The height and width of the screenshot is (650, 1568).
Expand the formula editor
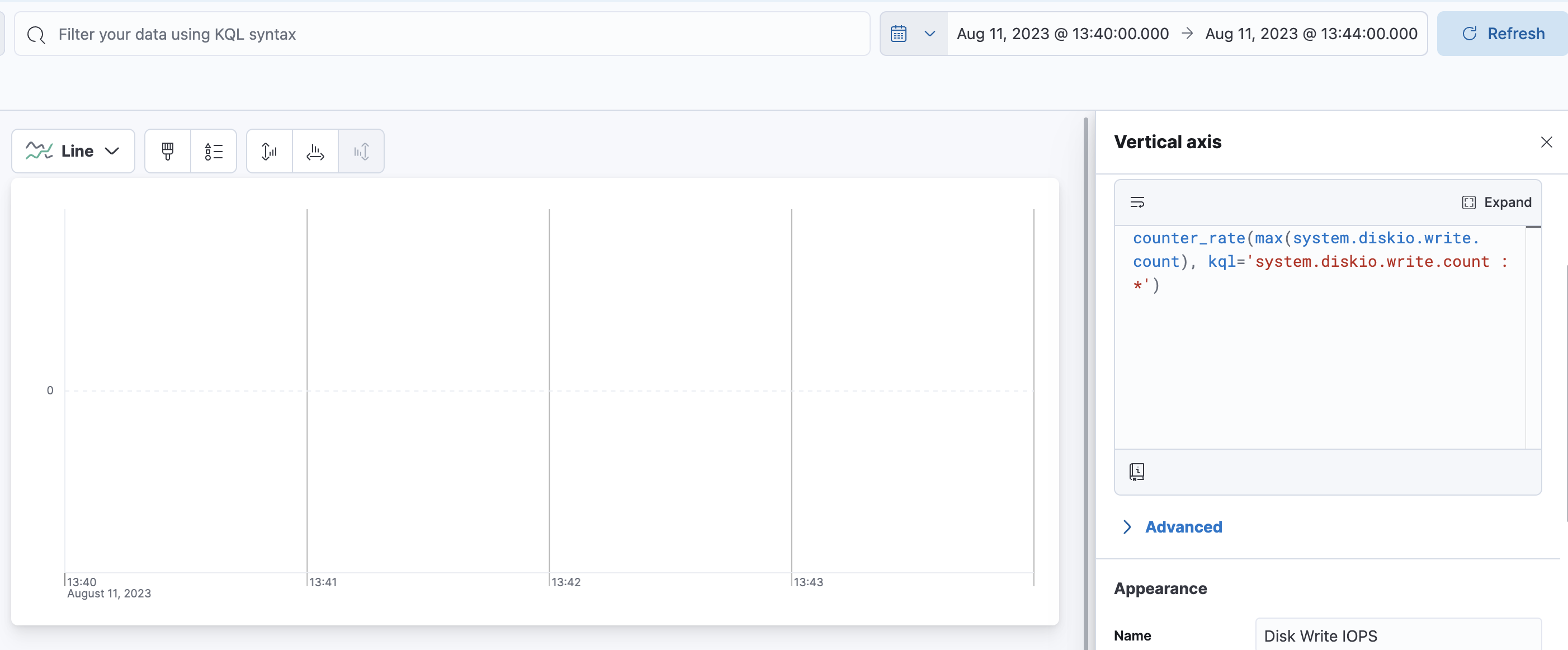point(1498,201)
